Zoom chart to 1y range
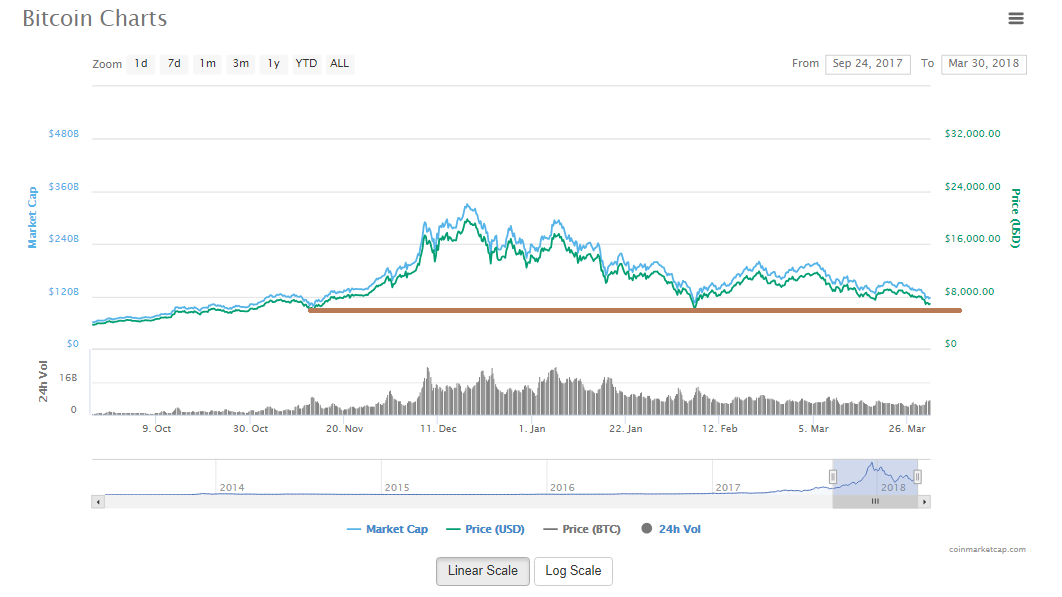This screenshot has width=1062, height=597. [x=273, y=64]
